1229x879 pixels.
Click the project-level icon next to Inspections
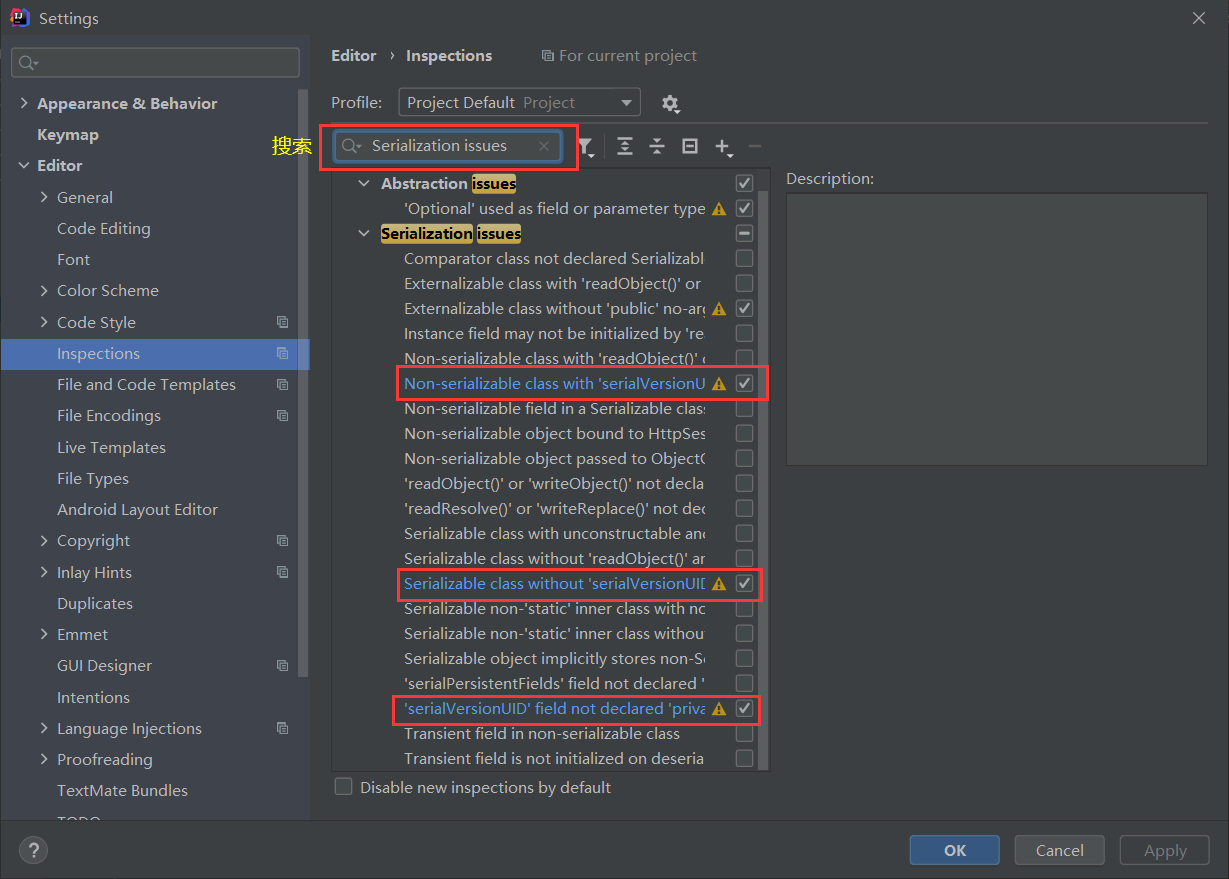point(283,353)
